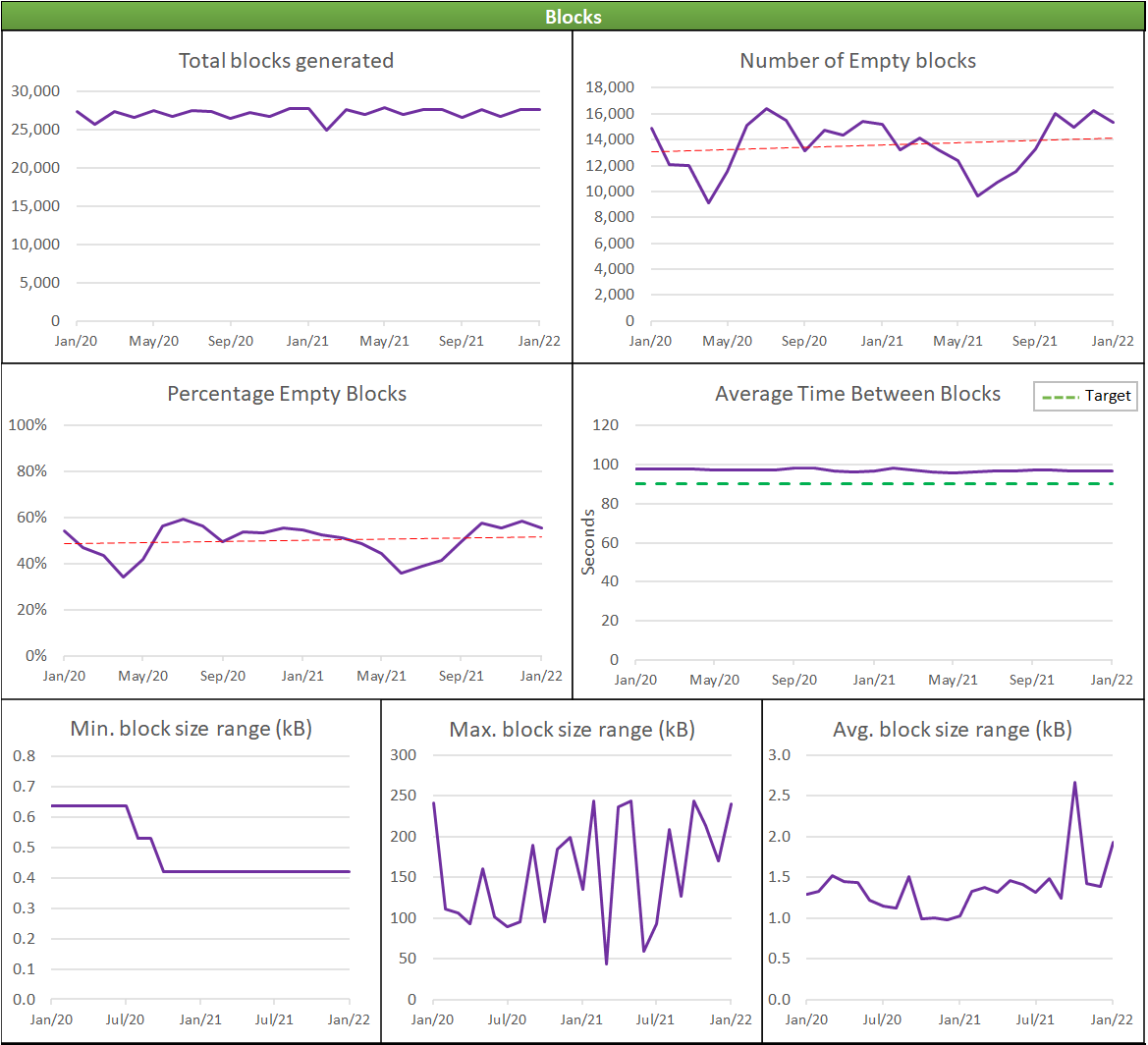The image size is (1148, 1045).
Task: Click Jul/20 under Min. block size chart
Action: (x=125, y=1019)
